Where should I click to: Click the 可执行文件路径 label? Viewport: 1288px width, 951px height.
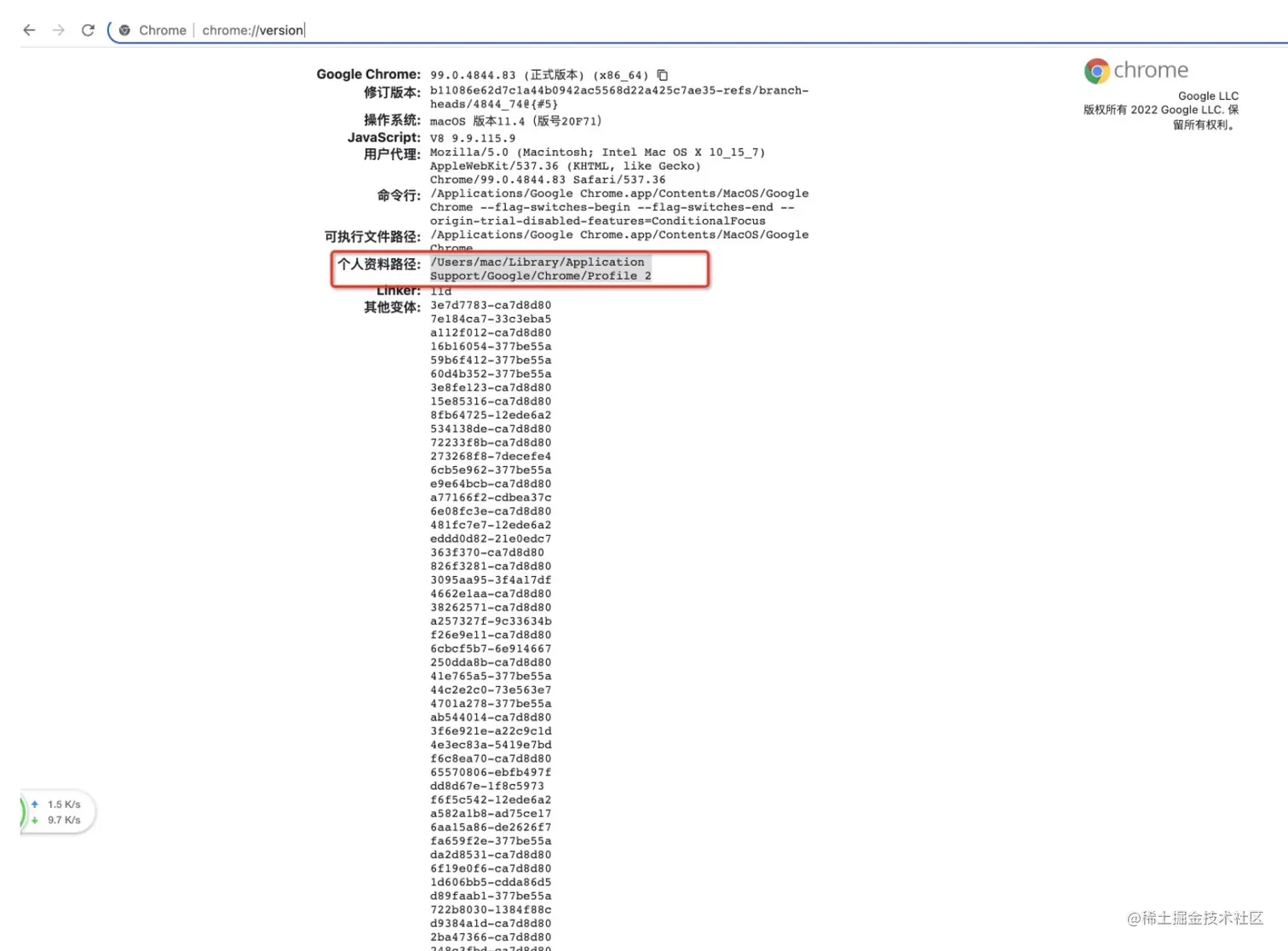tap(372, 236)
